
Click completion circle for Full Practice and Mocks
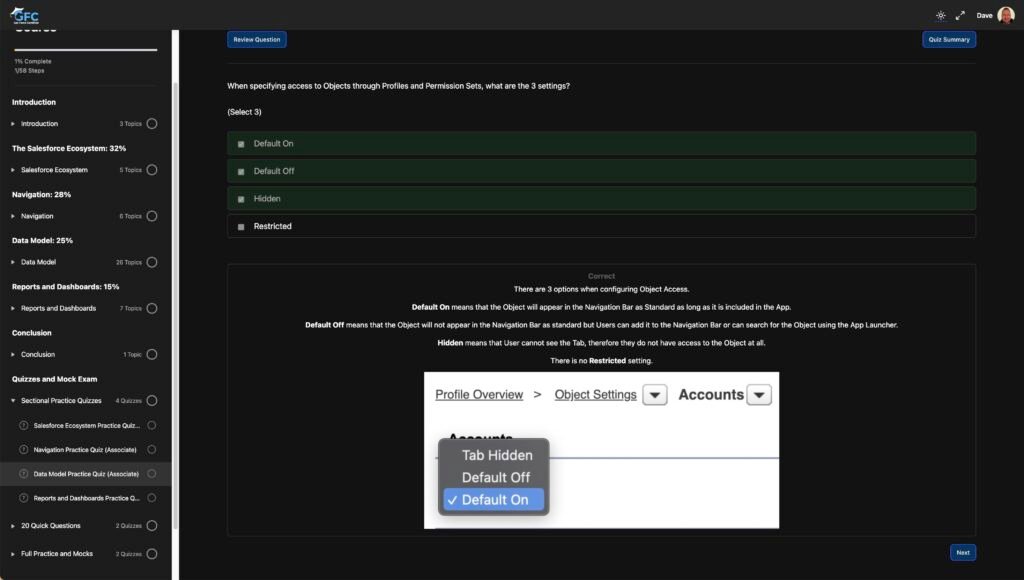pos(152,554)
